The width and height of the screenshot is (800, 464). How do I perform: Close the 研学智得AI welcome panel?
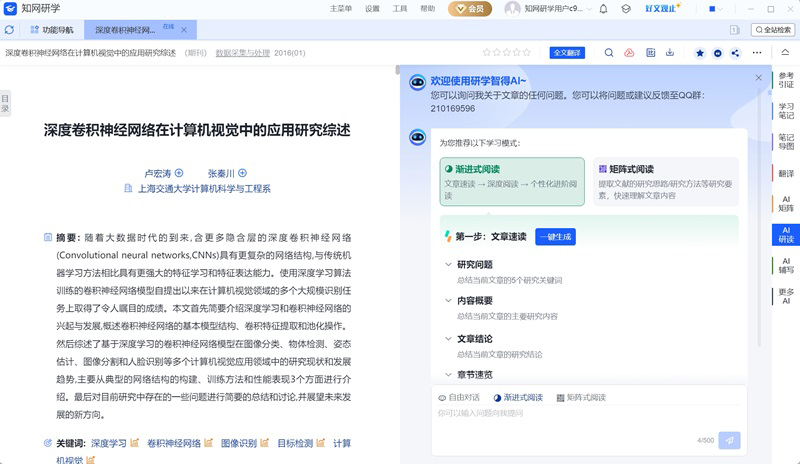pyautogui.click(x=759, y=78)
